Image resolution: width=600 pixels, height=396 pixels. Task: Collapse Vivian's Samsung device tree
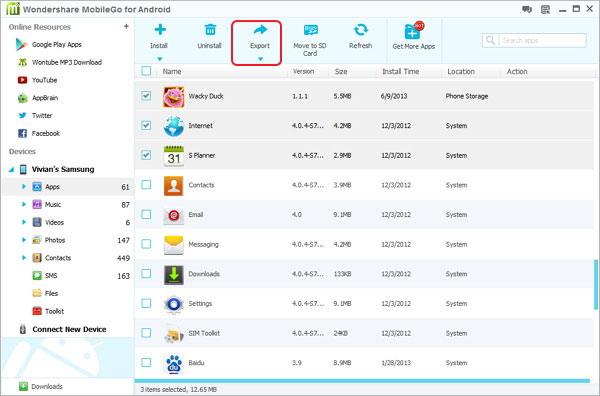pos(11,169)
